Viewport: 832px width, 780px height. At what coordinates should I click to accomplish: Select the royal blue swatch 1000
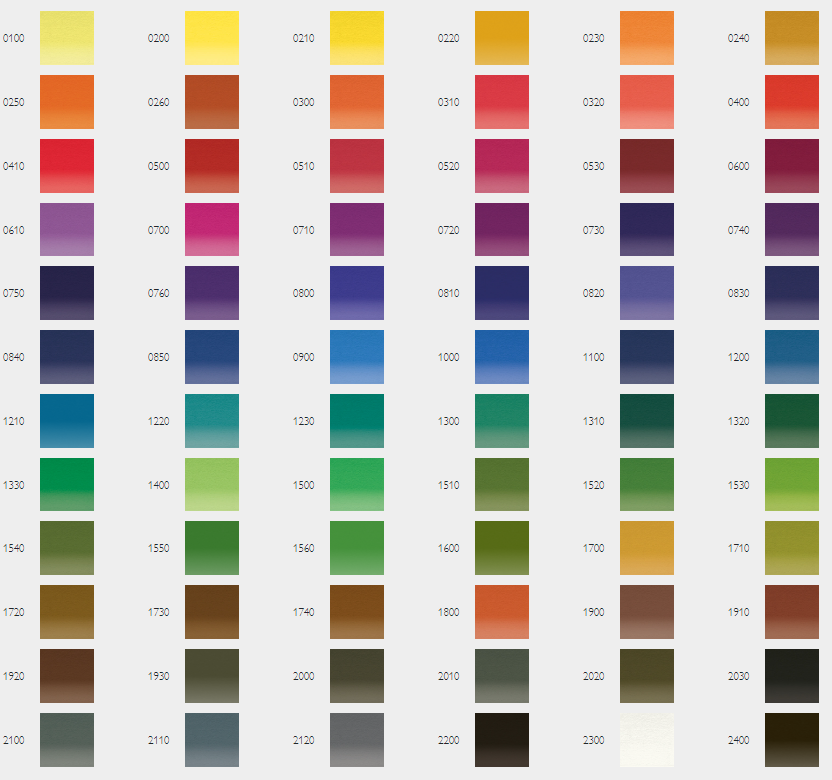(x=502, y=357)
